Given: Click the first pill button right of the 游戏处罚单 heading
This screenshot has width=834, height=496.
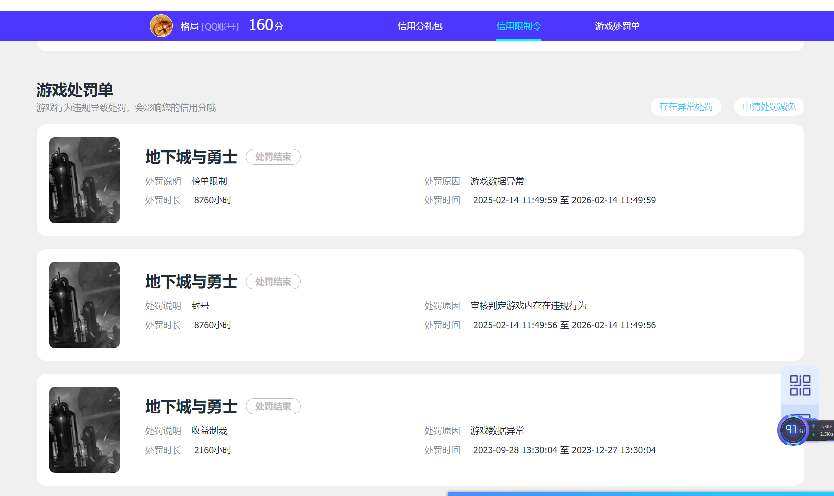Looking at the screenshot, I should coord(686,107).
